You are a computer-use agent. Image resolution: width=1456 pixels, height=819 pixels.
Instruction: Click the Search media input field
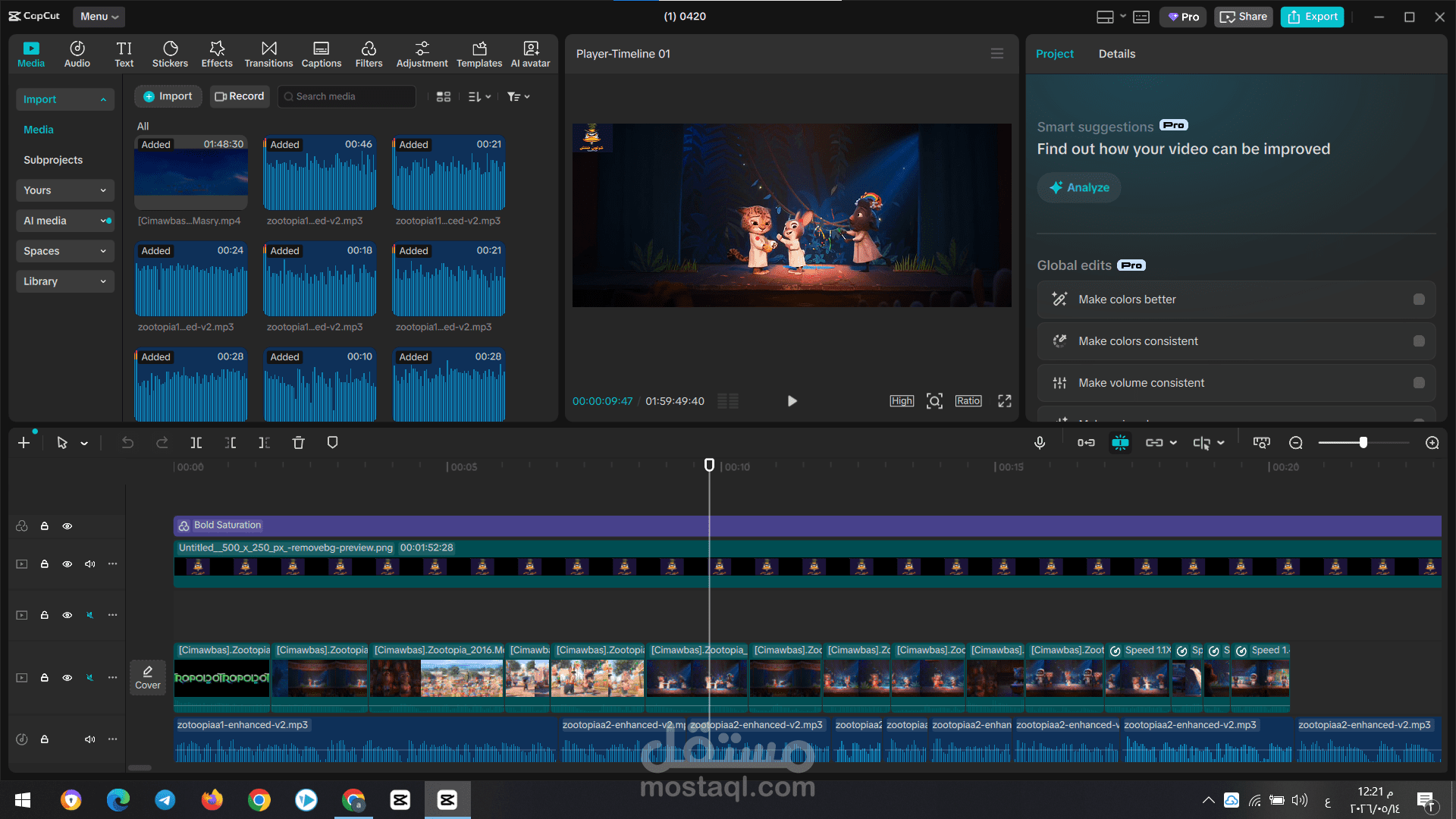tap(347, 96)
